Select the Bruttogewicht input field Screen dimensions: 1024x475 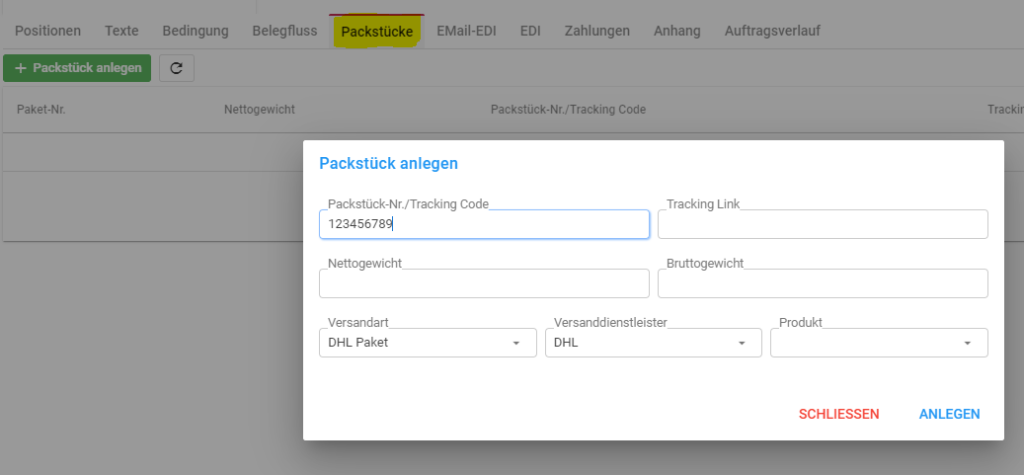click(x=822, y=284)
